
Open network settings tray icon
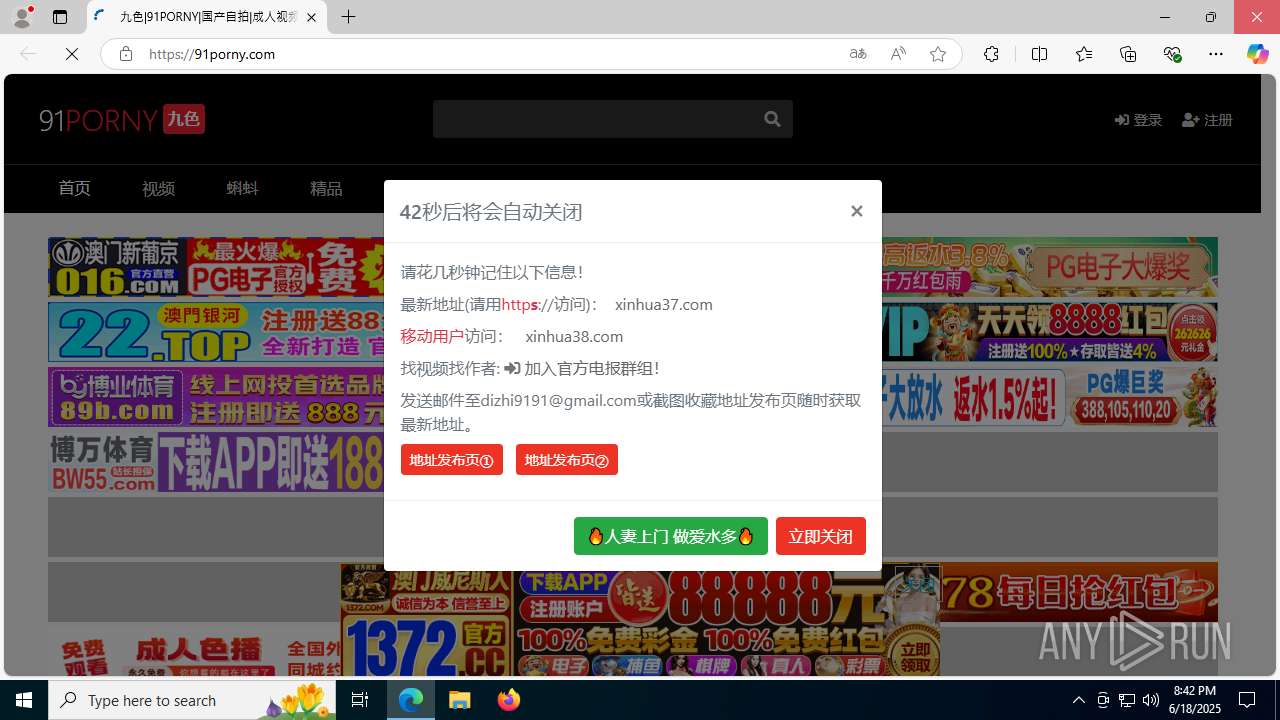1126,700
